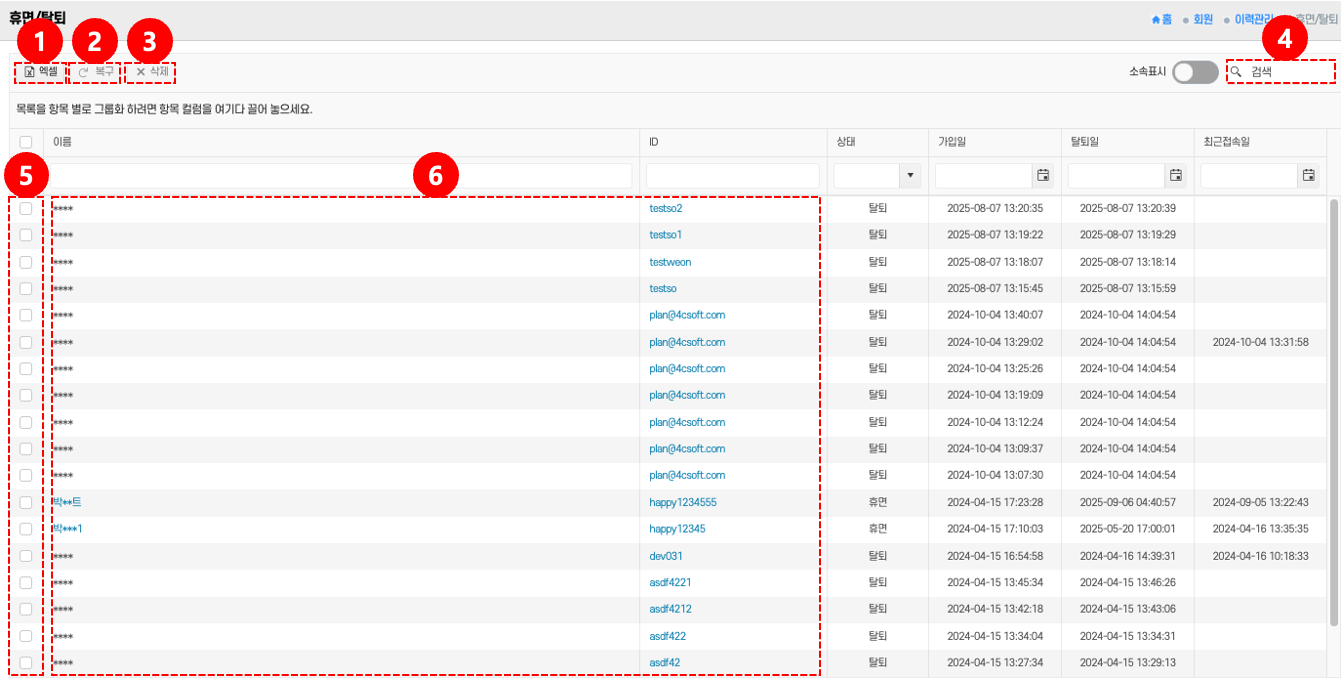This screenshot has width=1343, height=681.
Task: Sort by the 가입일 column header
Action: pyautogui.click(x=953, y=142)
